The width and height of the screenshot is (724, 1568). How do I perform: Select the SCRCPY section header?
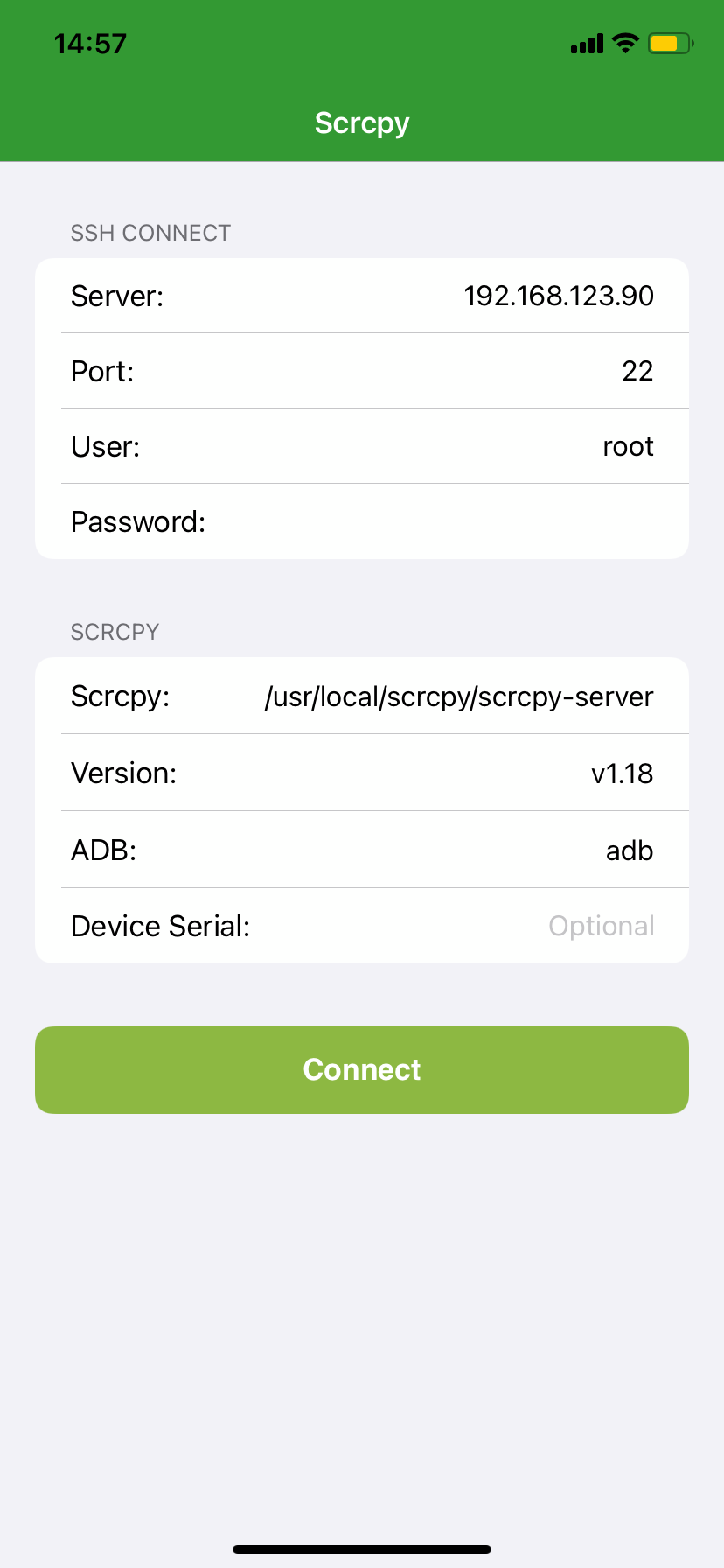[115, 631]
